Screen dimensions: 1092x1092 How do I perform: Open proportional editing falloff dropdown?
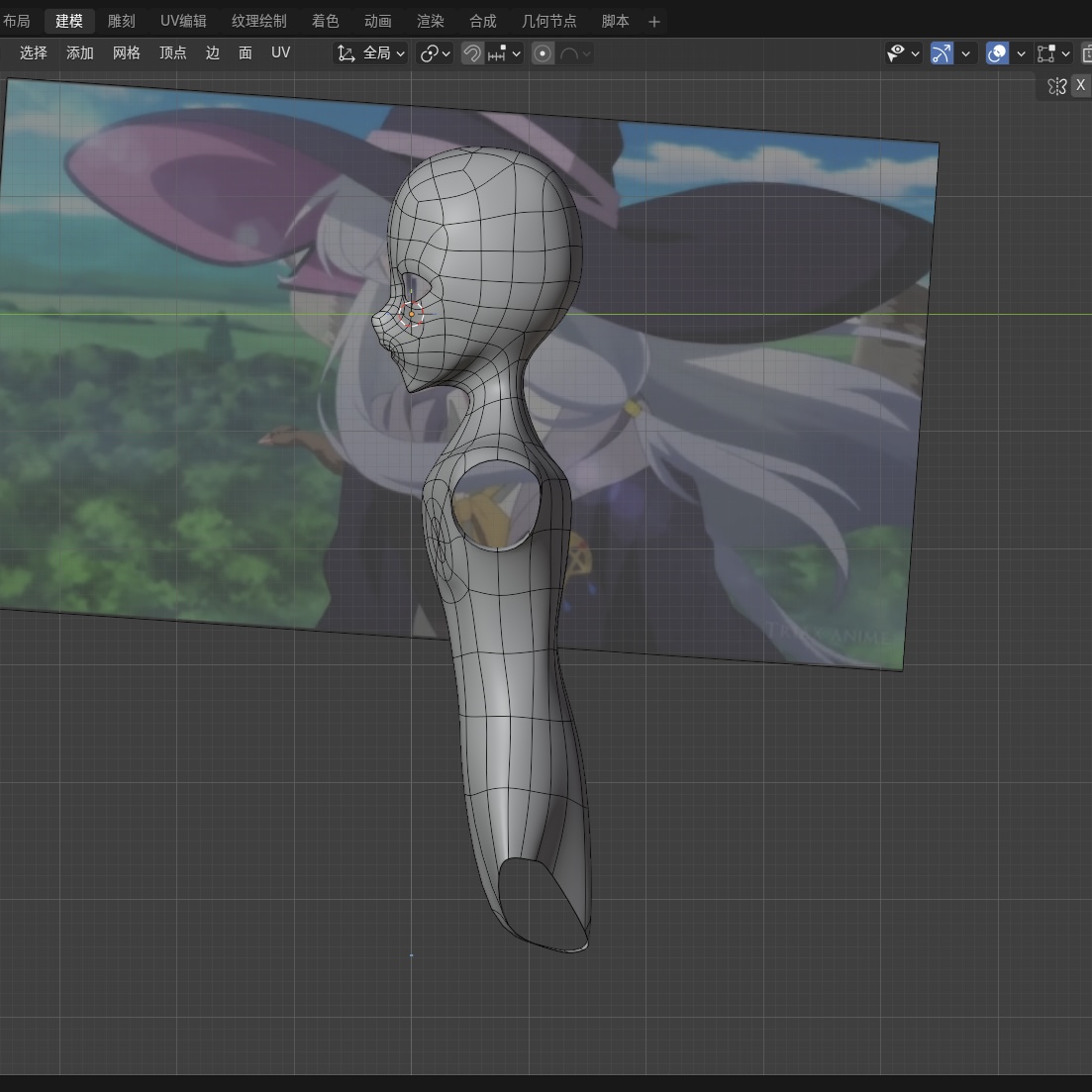point(575,53)
